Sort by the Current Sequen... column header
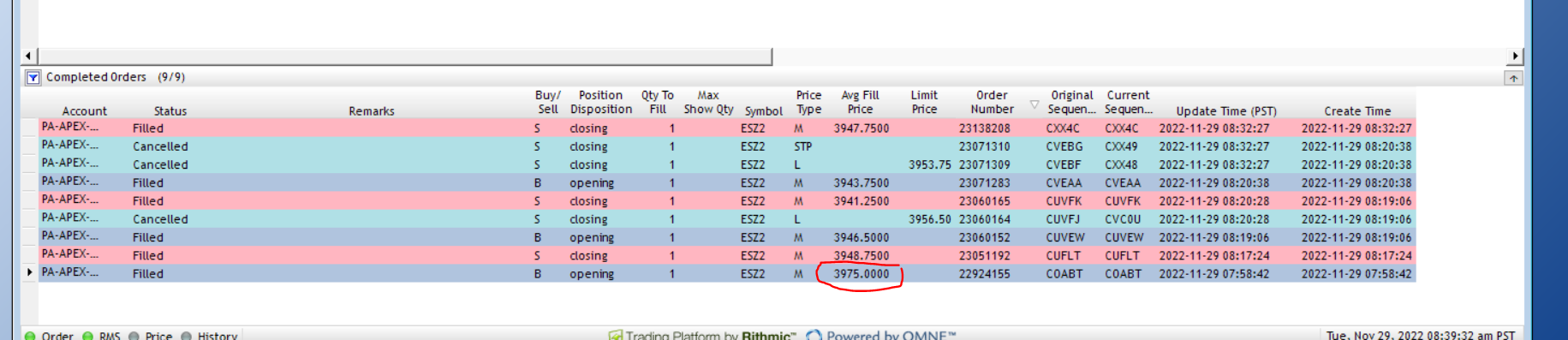1568x340 pixels. (x=1129, y=103)
